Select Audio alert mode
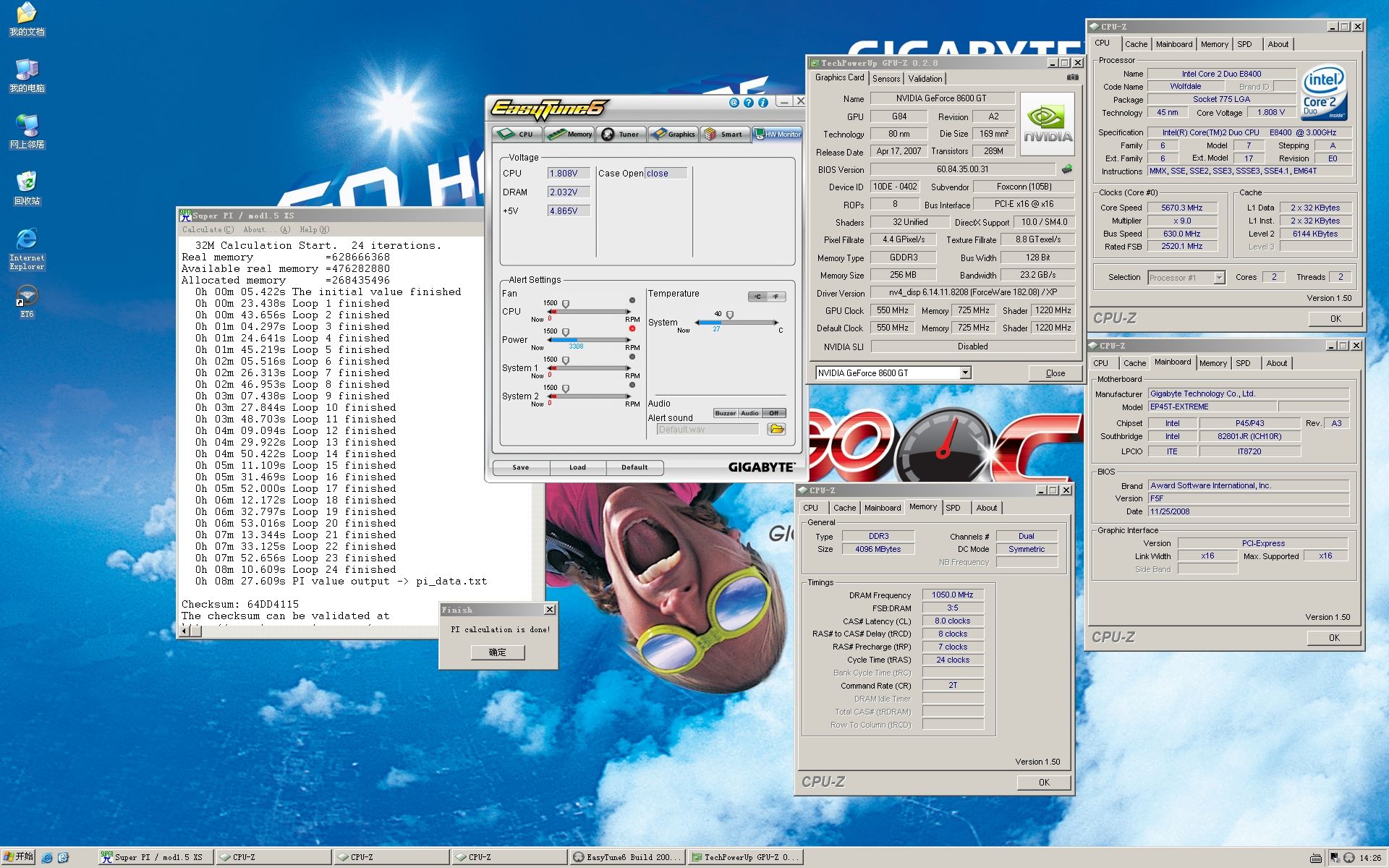This screenshot has height=868, width=1389. (x=749, y=413)
